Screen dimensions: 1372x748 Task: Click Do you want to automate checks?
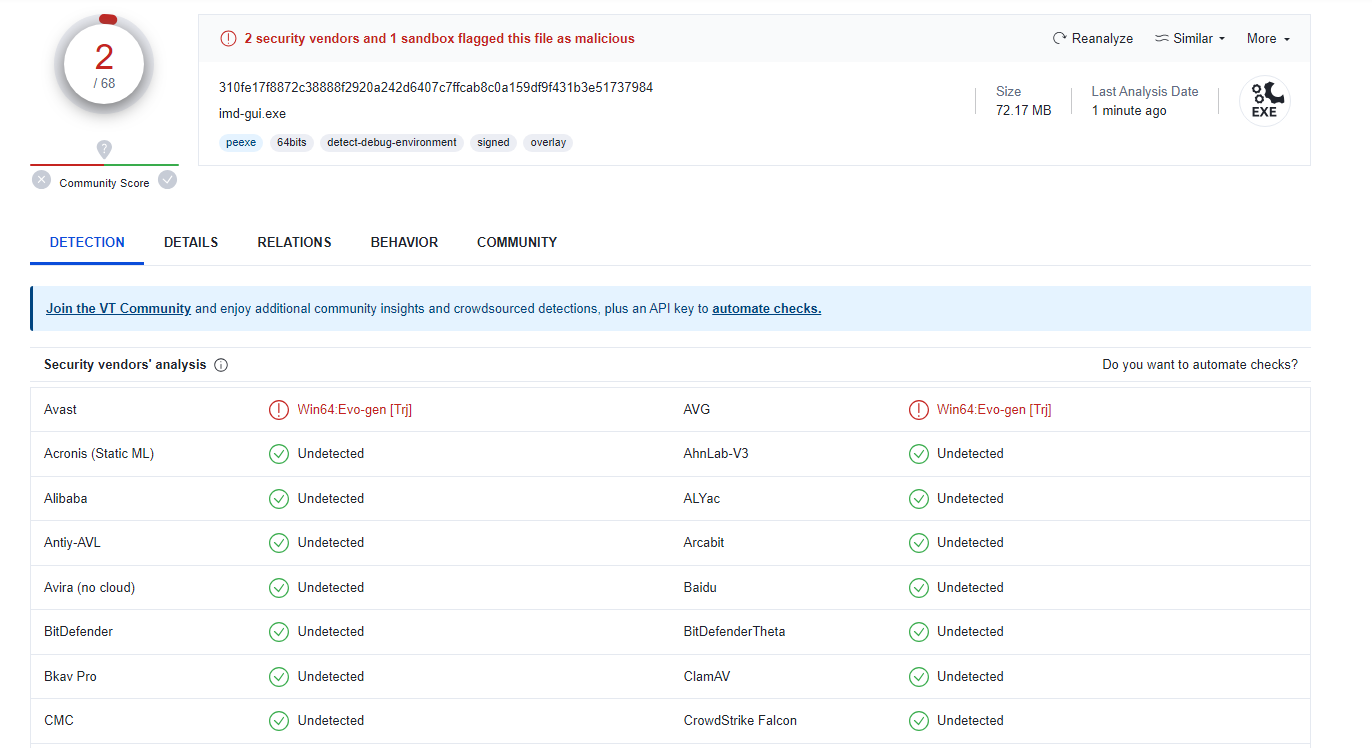[1200, 365]
